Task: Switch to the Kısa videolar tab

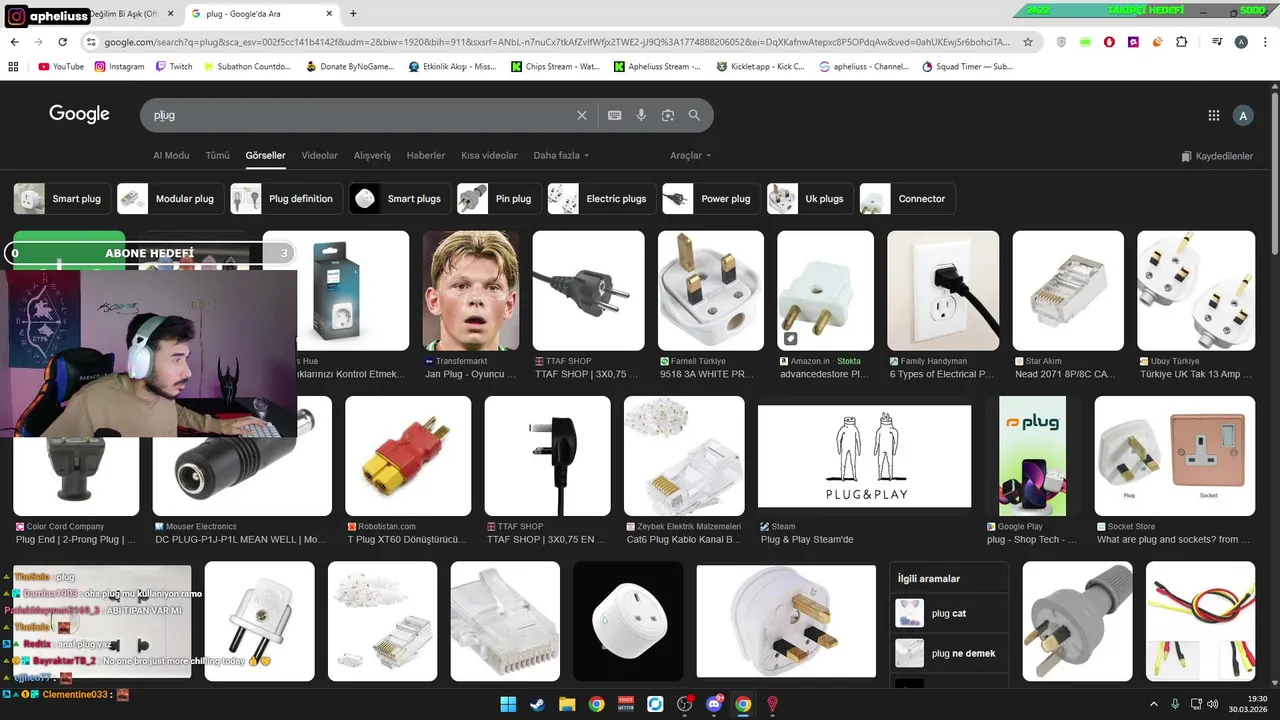Action: point(489,155)
